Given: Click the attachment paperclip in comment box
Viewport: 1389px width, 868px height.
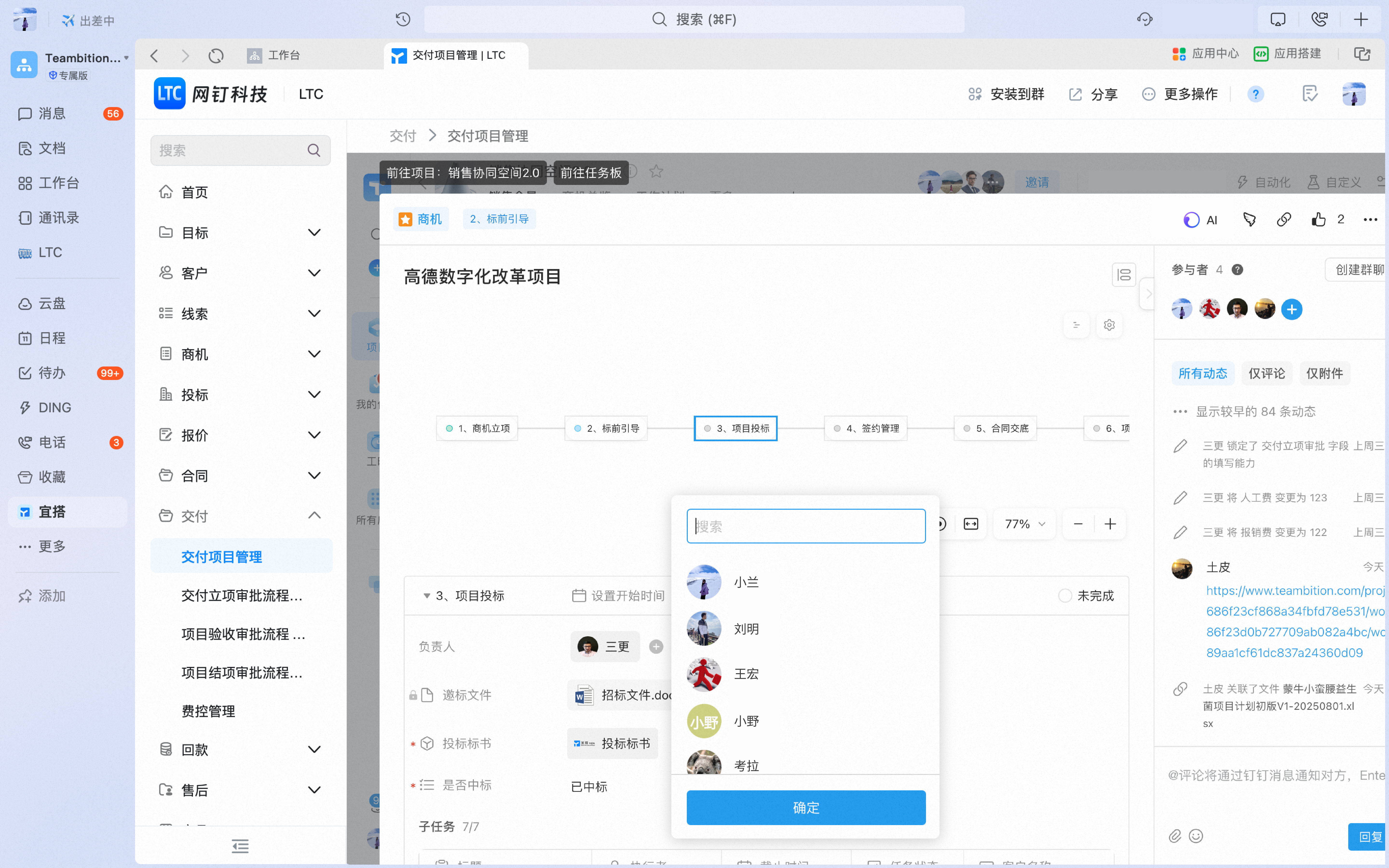Looking at the screenshot, I should [x=1175, y=836].
